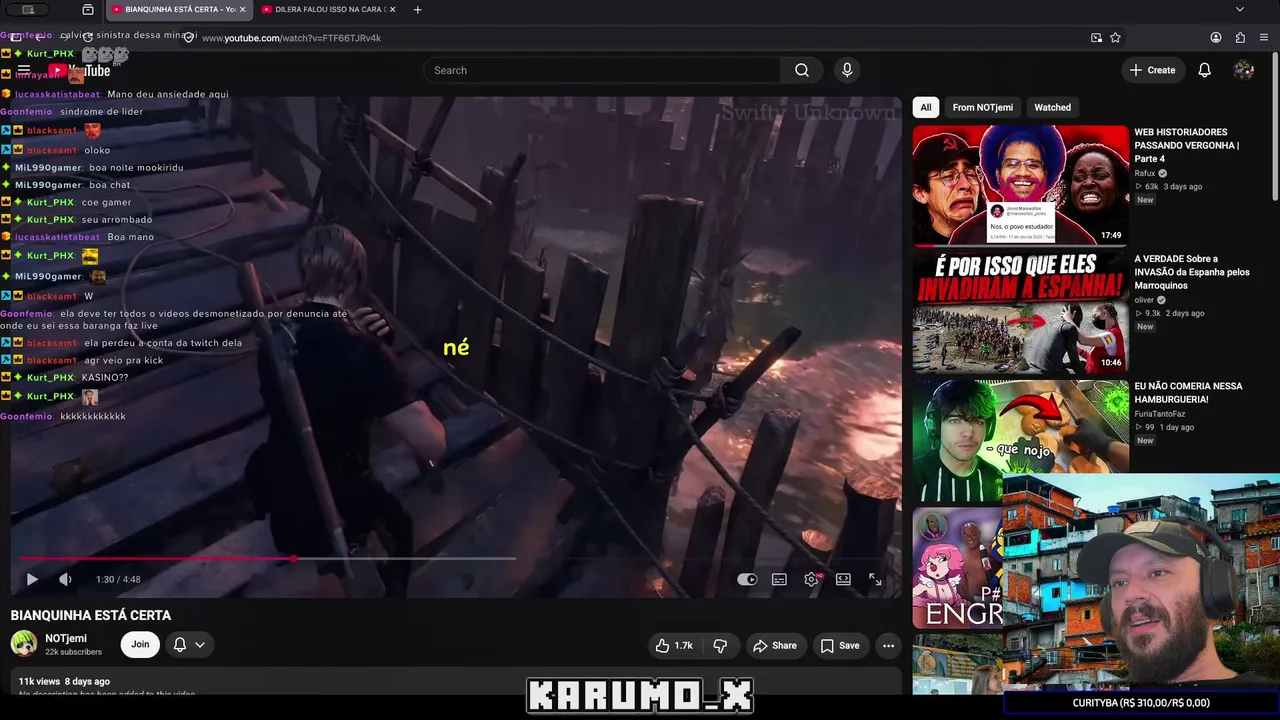Screen dimensions: 1280x720
Task: Bookmark this page with the star
Action: pyautogui.click(x=1115, y=38)
